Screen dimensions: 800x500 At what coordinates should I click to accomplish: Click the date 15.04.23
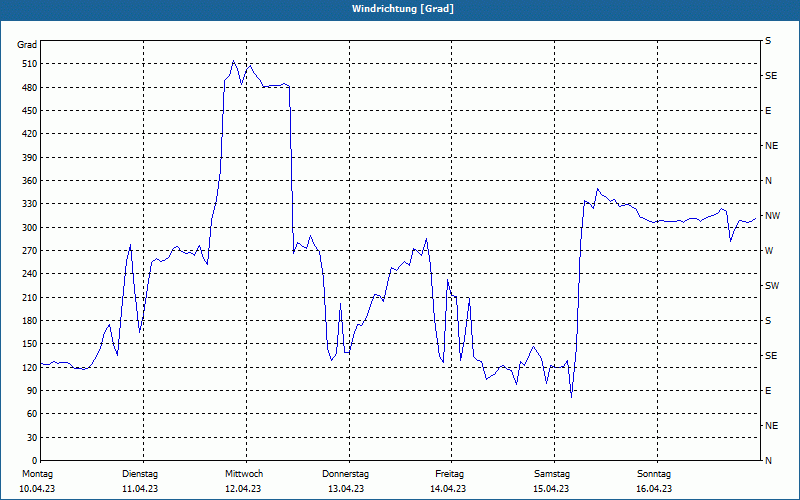click(551, 489)
